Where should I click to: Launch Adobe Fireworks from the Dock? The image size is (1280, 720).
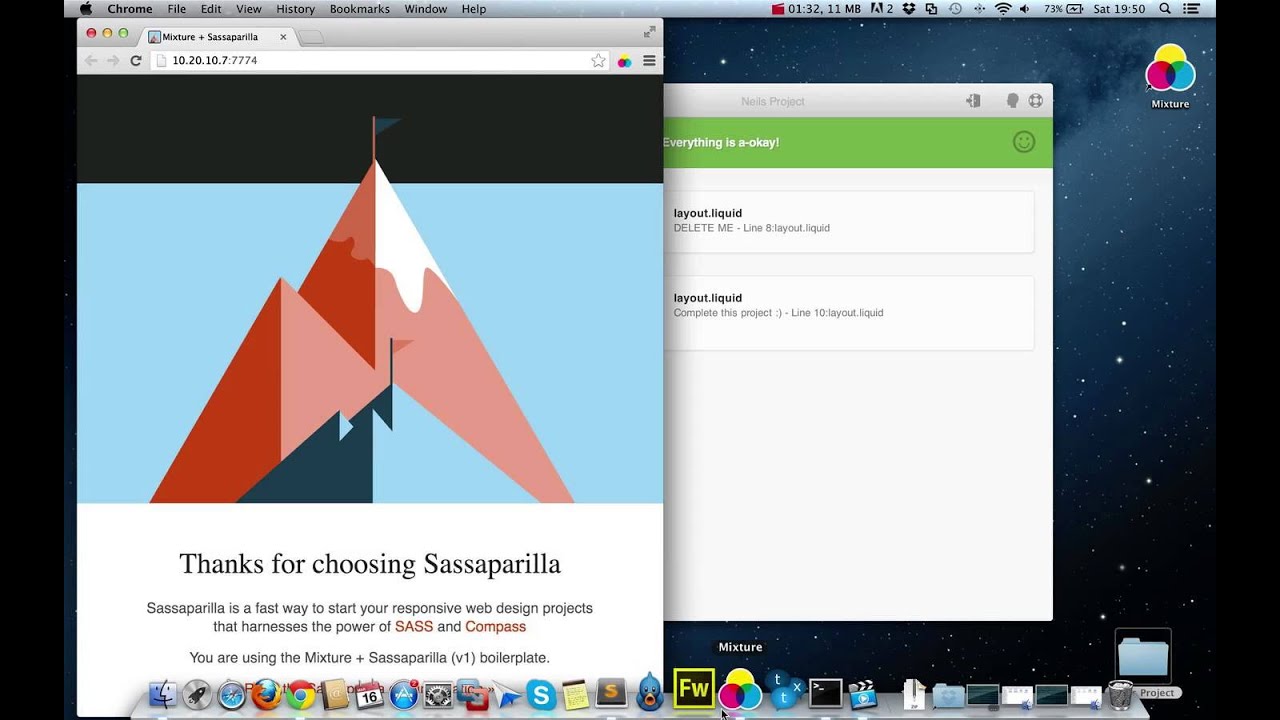(x=694, y=689)
